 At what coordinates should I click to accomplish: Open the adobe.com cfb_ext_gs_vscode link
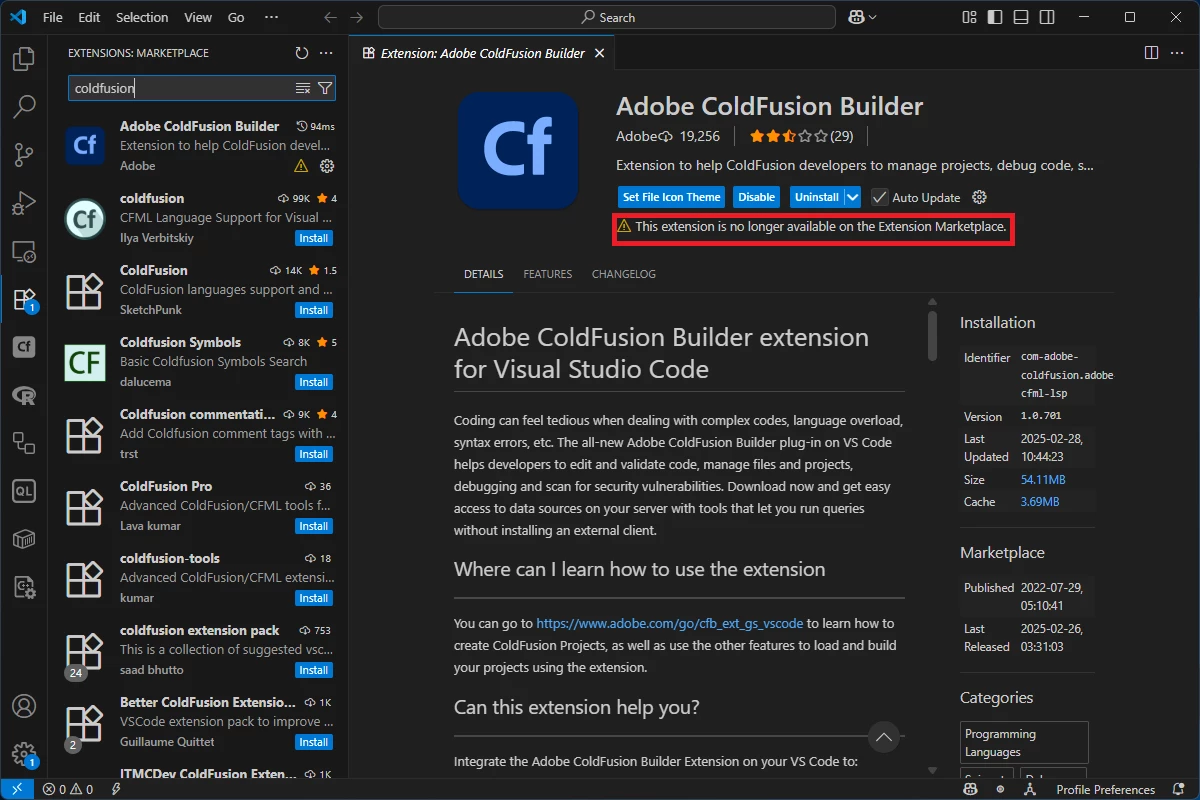tap(670, 623)
